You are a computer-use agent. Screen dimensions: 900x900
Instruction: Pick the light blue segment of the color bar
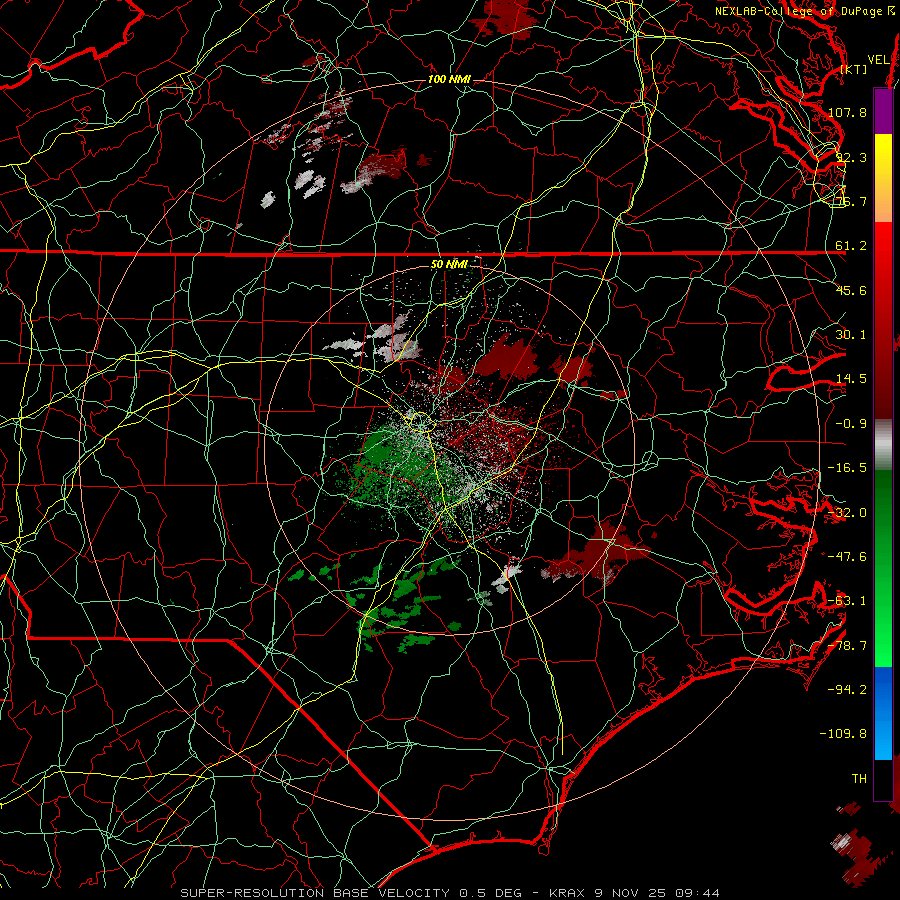(883, 738)
